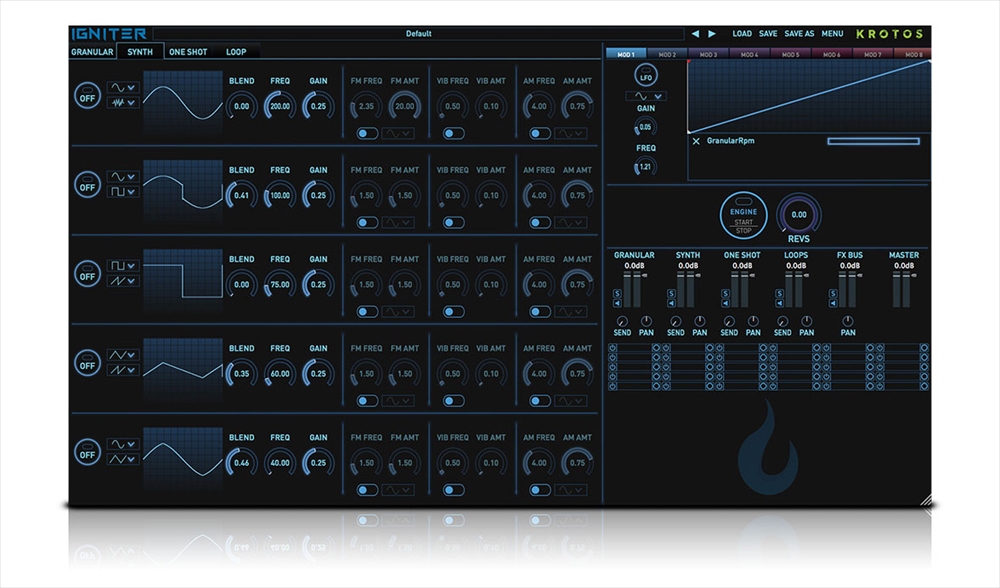Switch to the MOD 8 modulator tab
Screen dimensions: 1000x588
coord(914,54)
